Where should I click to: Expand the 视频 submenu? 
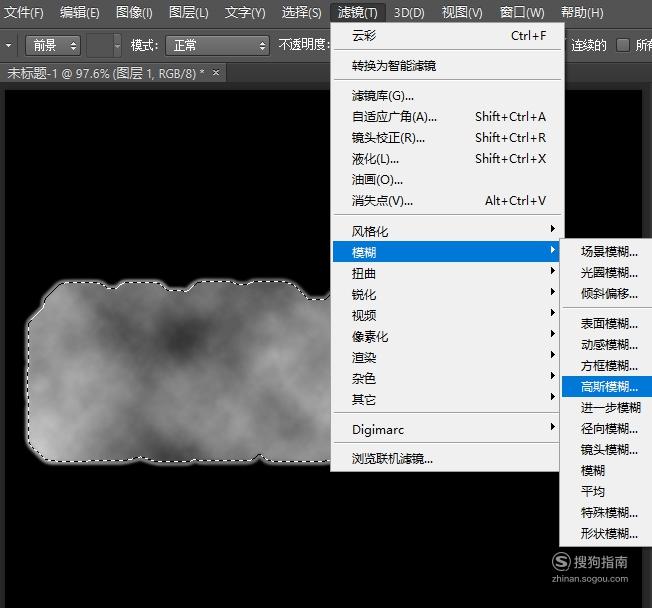(x=446, y=315)
